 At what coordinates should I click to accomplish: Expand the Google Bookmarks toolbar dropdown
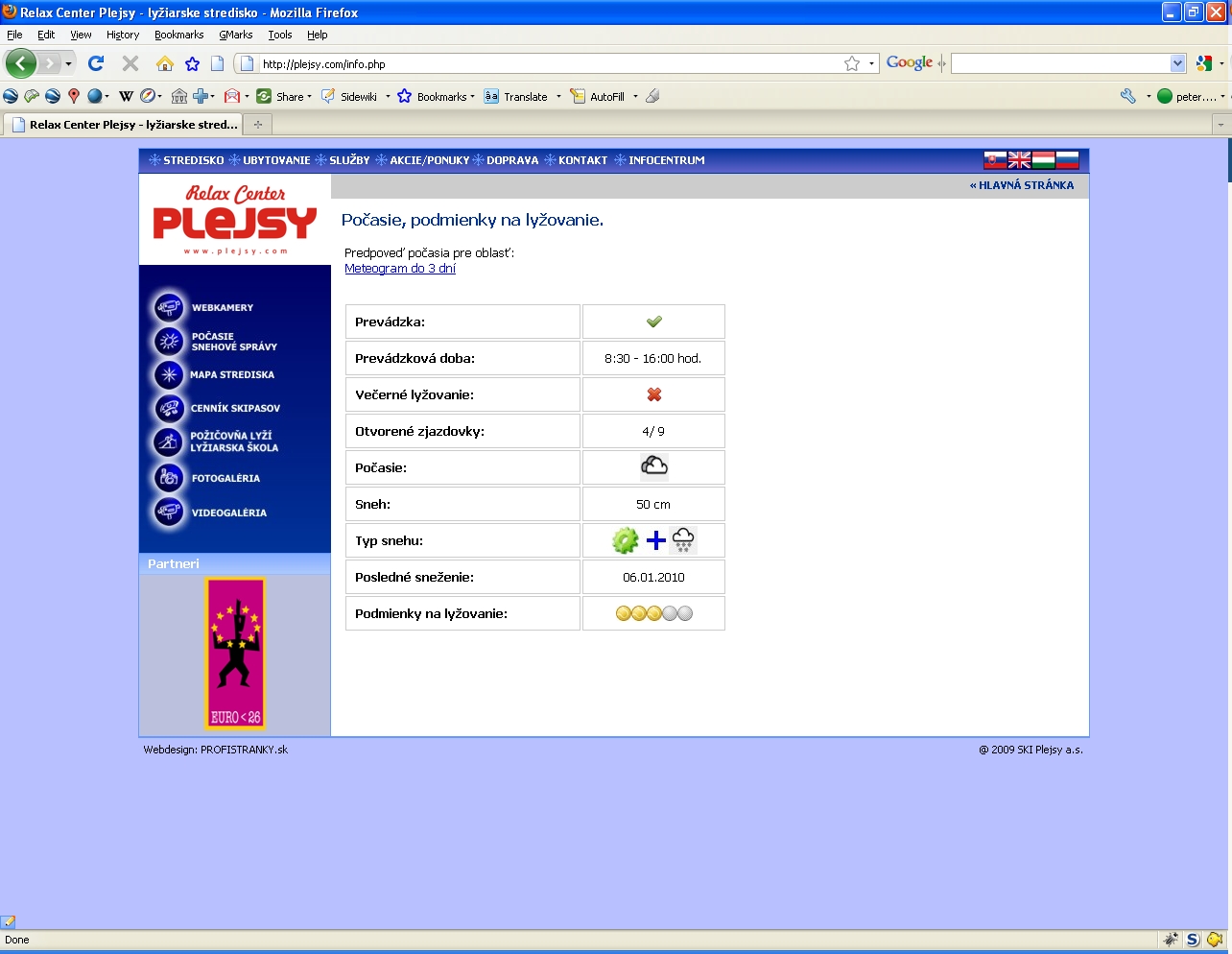pyautogui.click(x=472, y=97)
